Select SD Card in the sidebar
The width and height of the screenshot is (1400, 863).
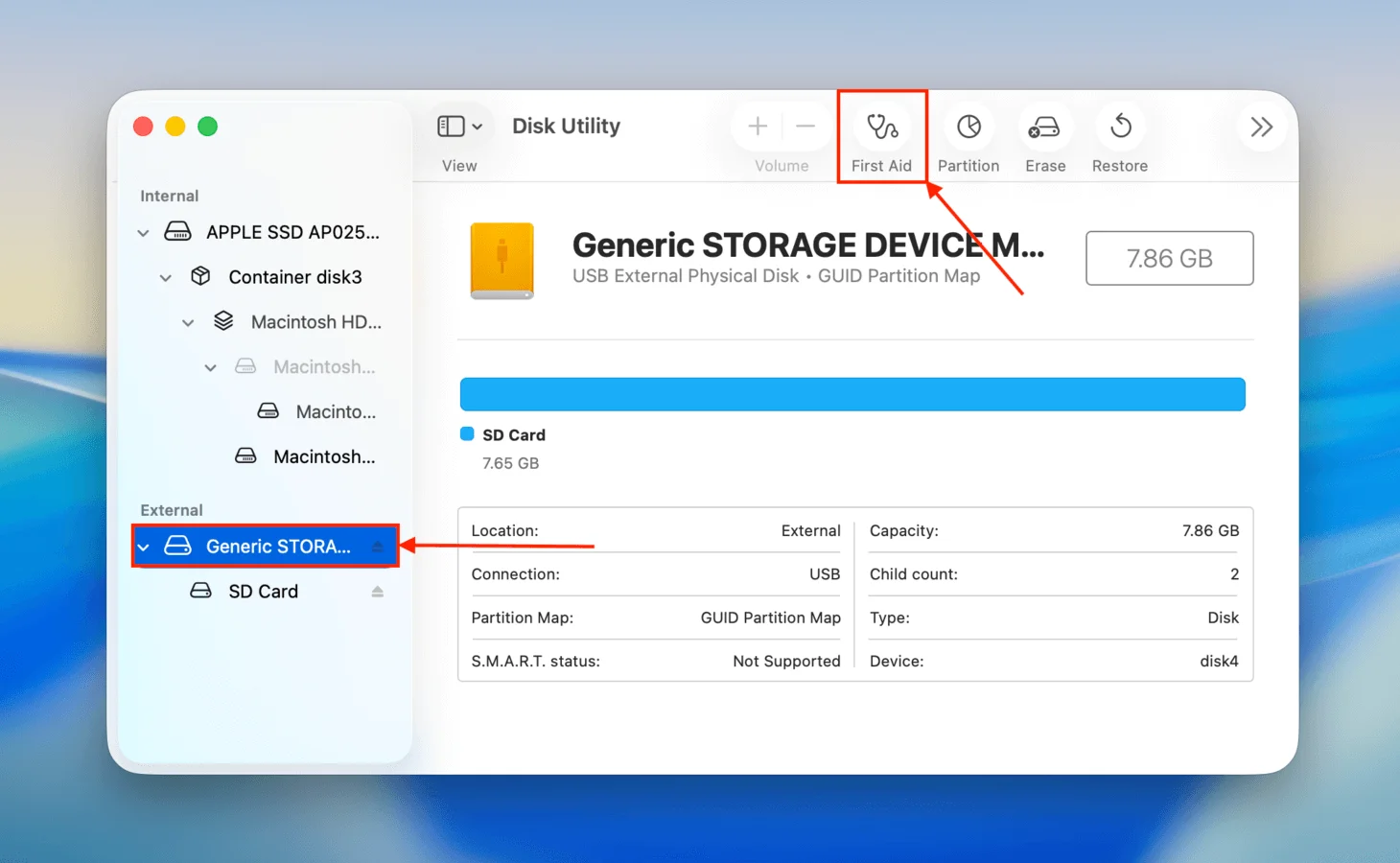pos(263,592)
